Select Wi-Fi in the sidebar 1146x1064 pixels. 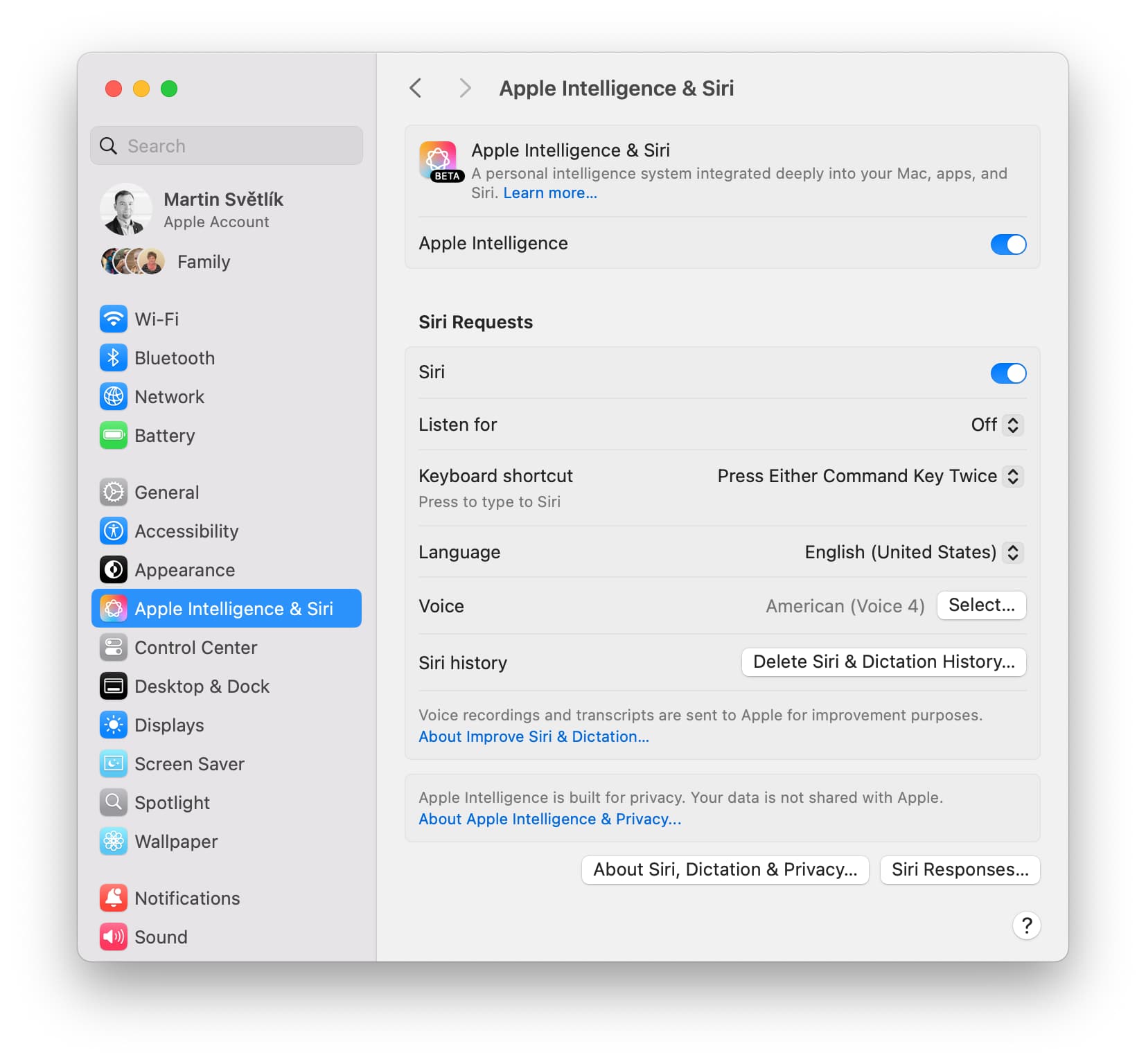(x=227, y=319)
